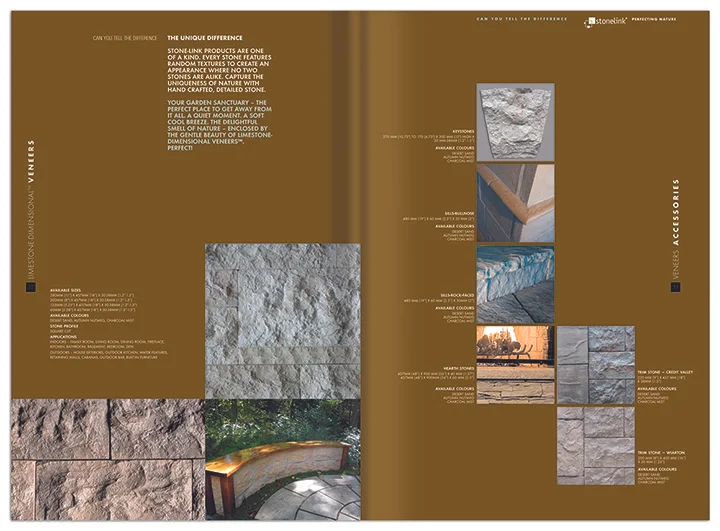Open the fireplace hearth stones photo

515,365
